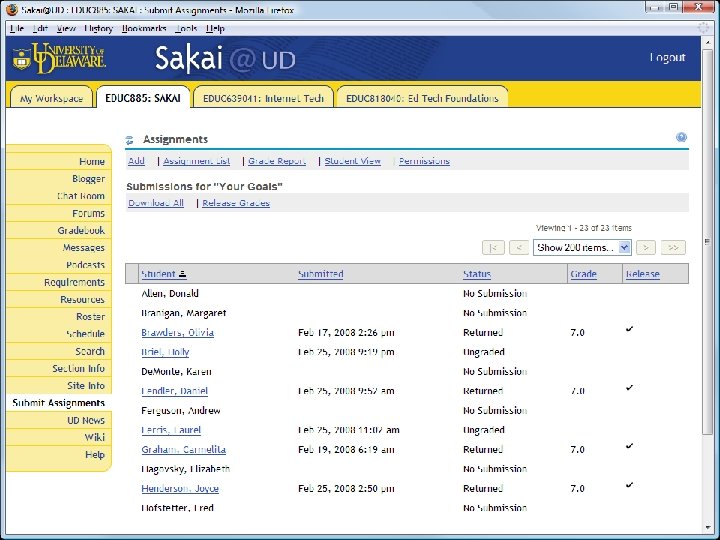
Task: Sort by the Grade column header
Action: pos(584,274)
